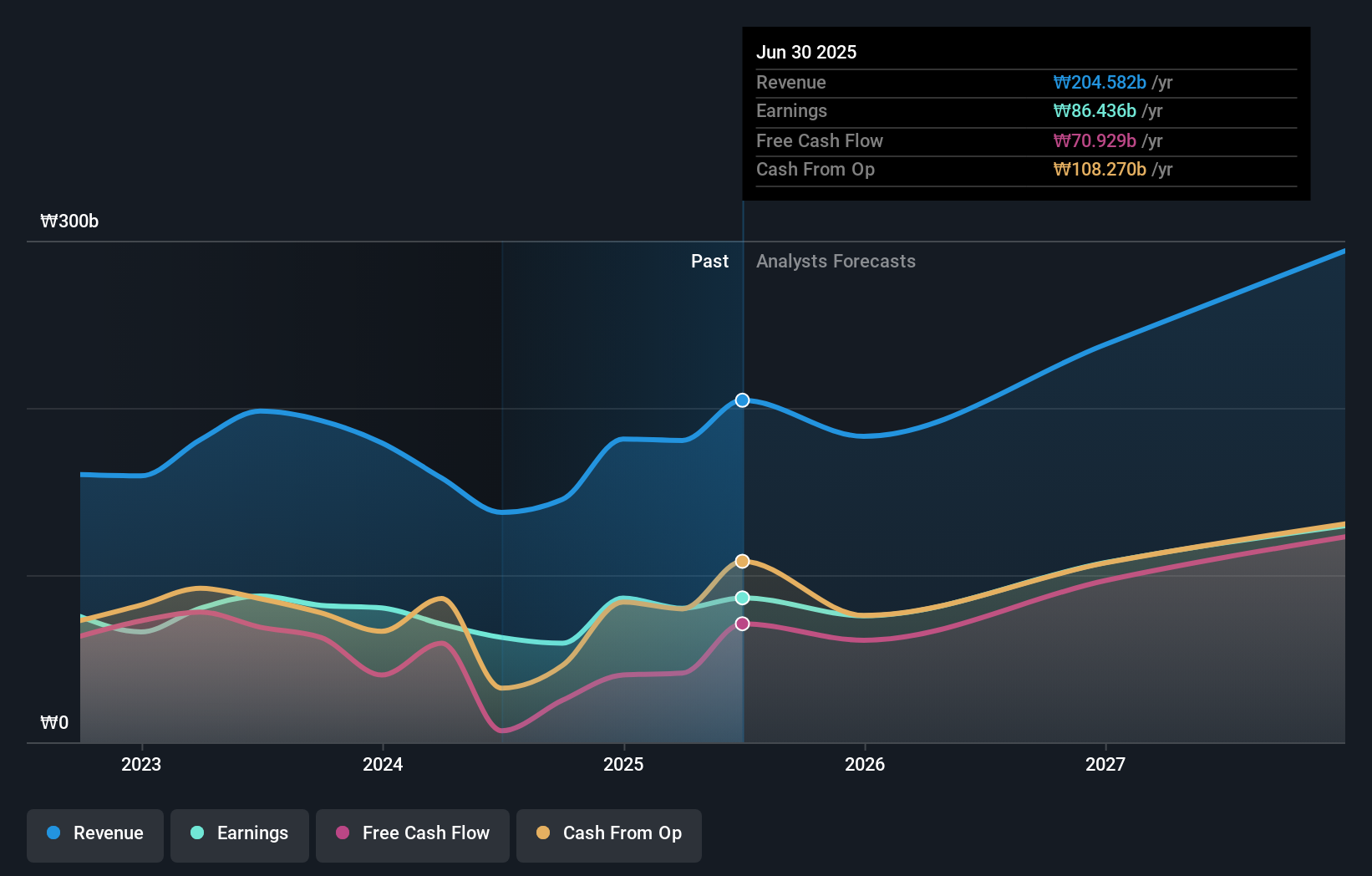This screenshot has height=876, width=1372.
Task: Toggle the Earnings series visibility
Action: point(240,833)
